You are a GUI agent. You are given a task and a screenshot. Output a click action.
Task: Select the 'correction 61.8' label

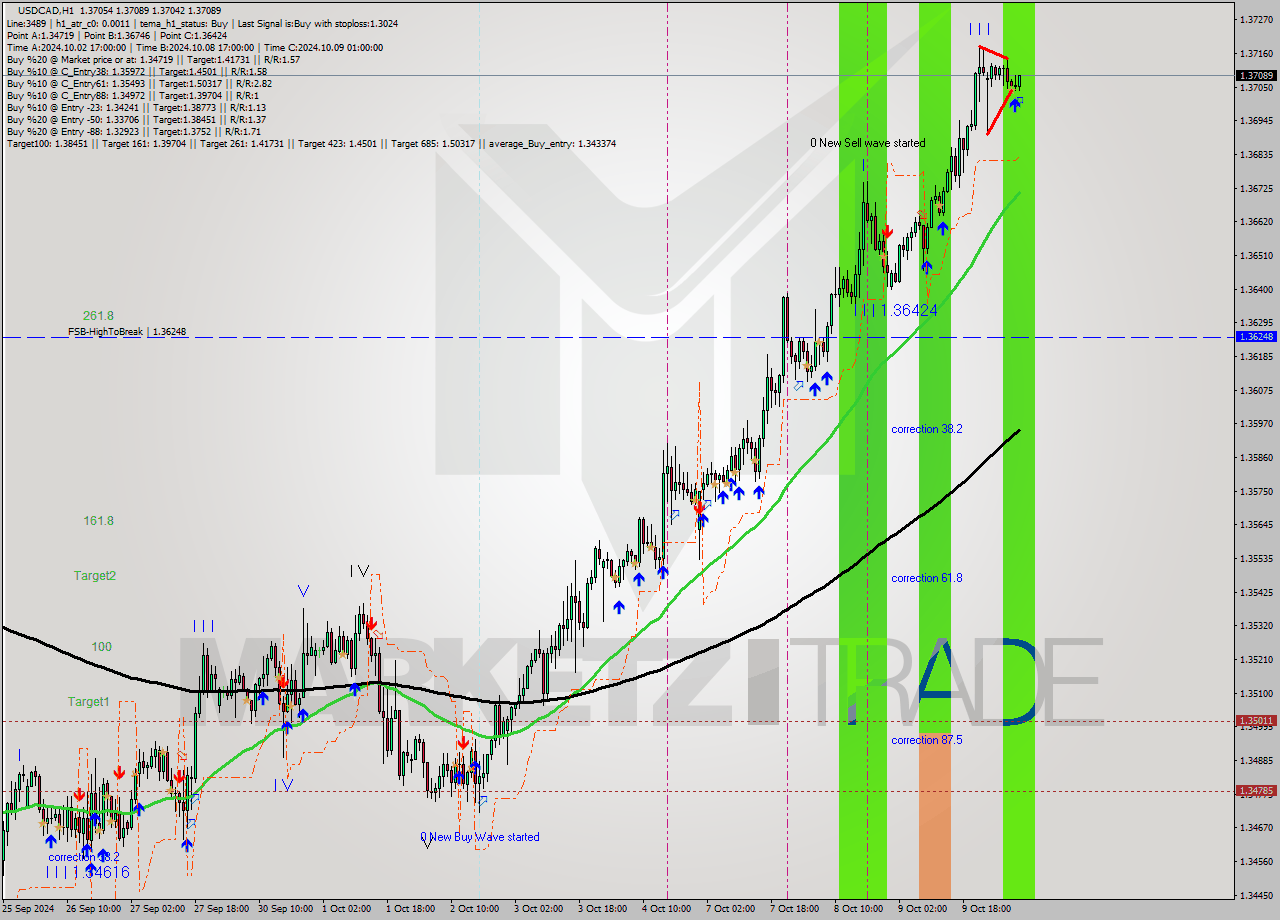927,578
